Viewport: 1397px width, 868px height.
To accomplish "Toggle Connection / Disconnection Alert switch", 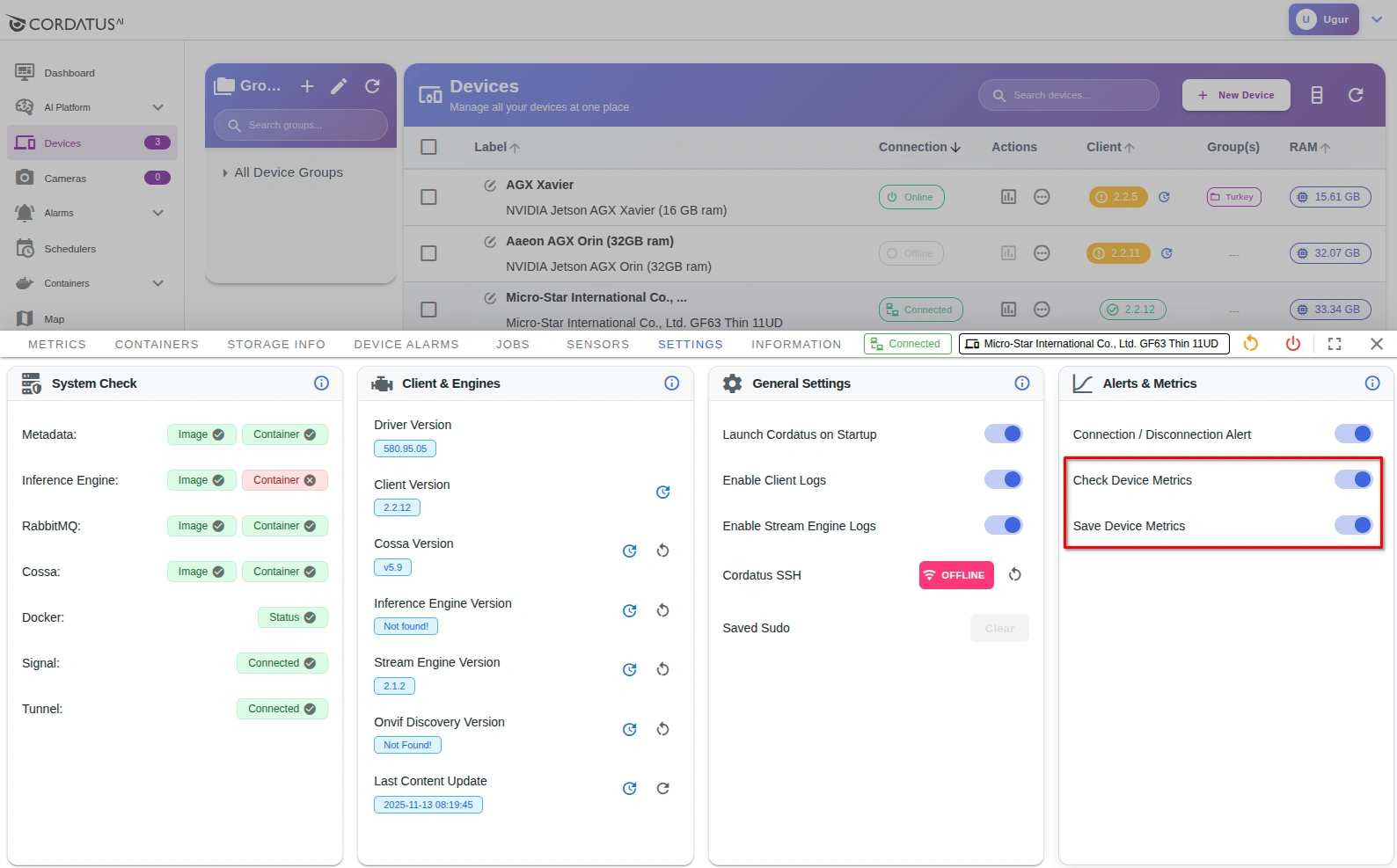I will pyautogui.click(x=1354, y=434).
